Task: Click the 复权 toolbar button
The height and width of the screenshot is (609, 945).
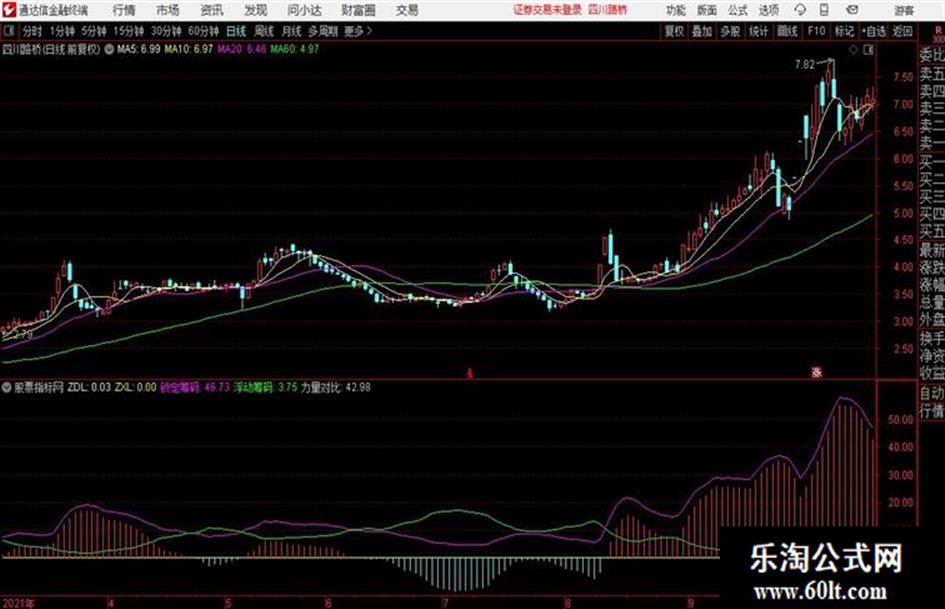Action: coord(674,31)
